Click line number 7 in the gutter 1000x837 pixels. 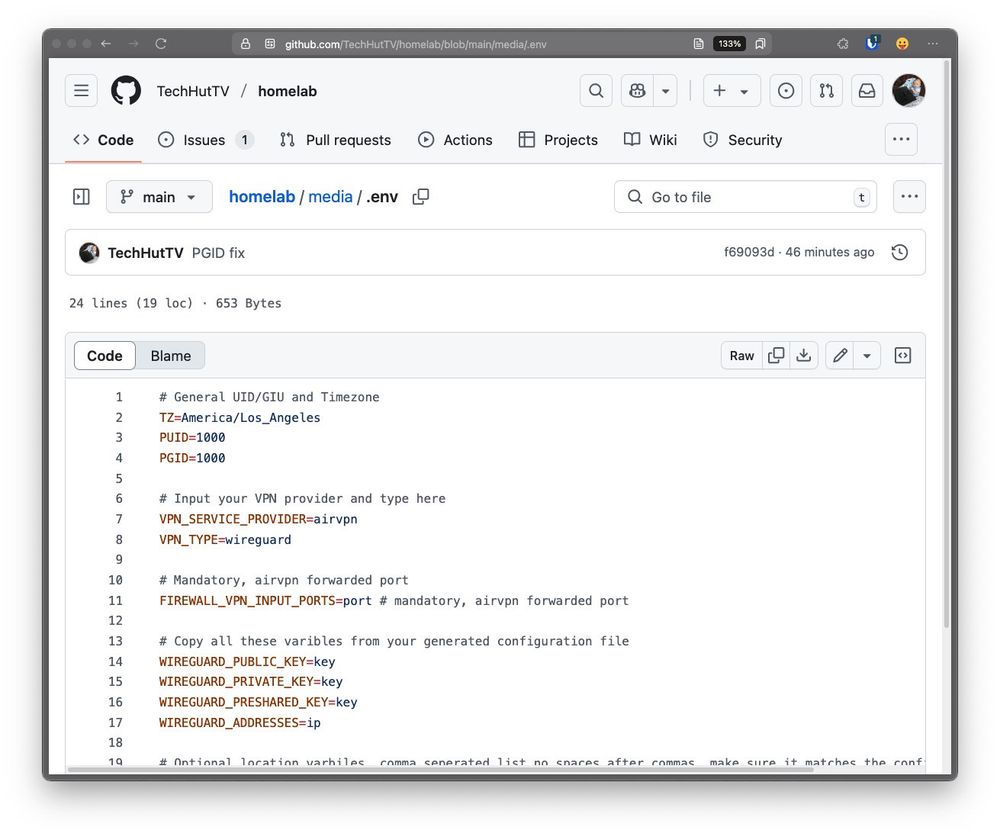[x=119, y=519]
